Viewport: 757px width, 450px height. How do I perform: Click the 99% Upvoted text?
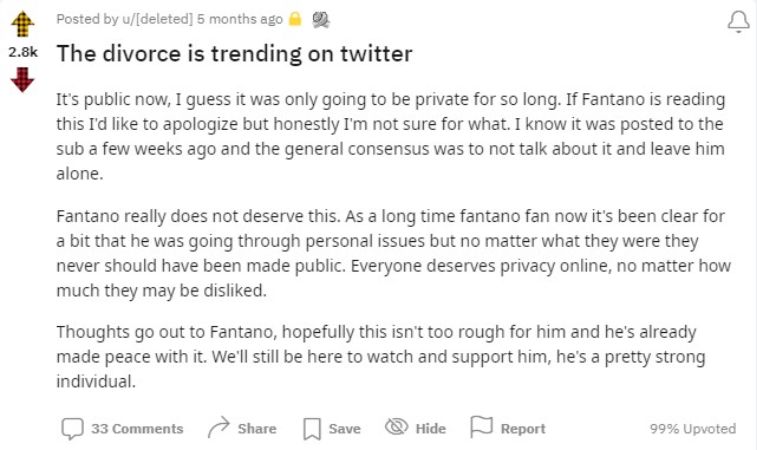pyautogui.click(x=693, y=429)
